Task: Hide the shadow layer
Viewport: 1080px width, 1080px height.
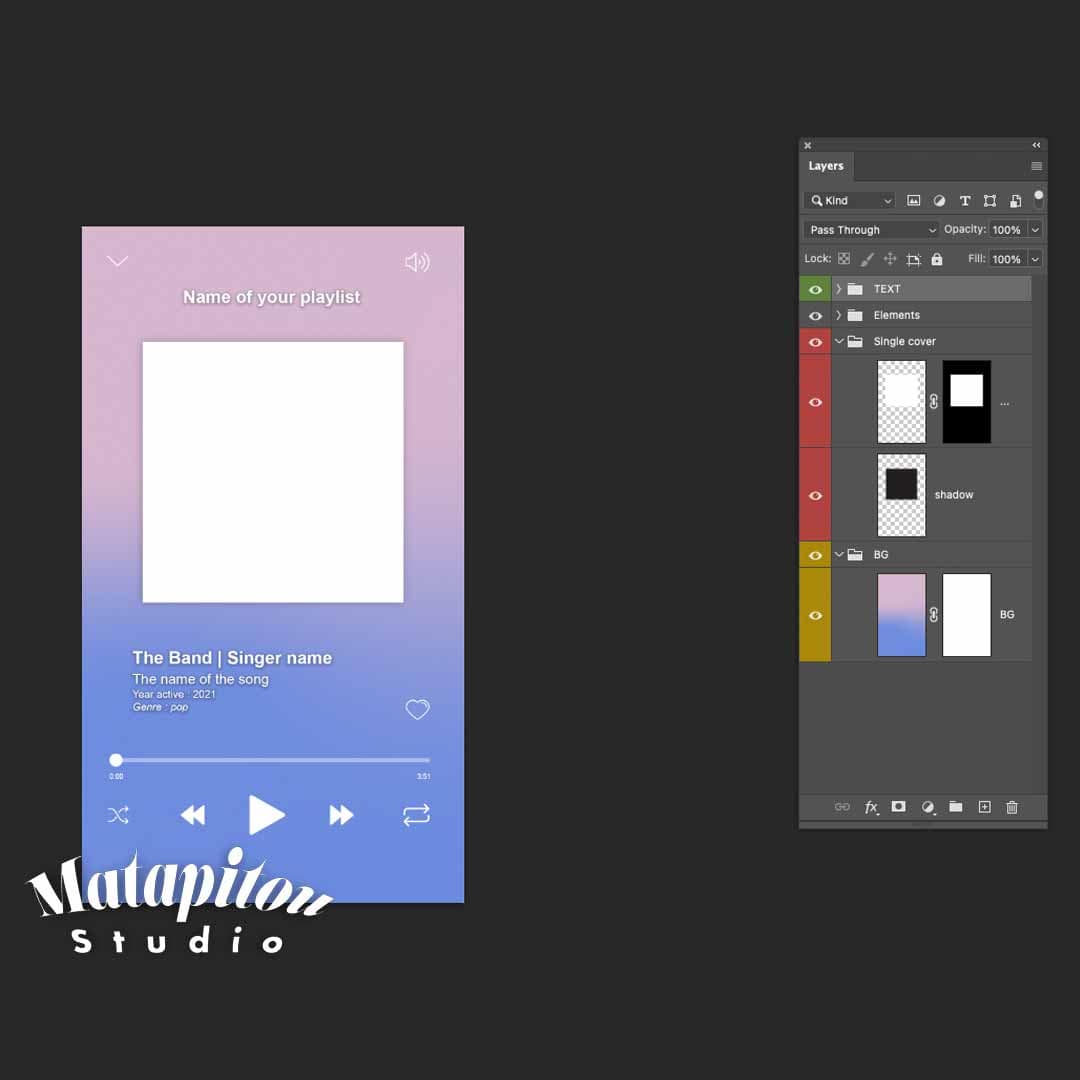Action: tap(815, 493)
